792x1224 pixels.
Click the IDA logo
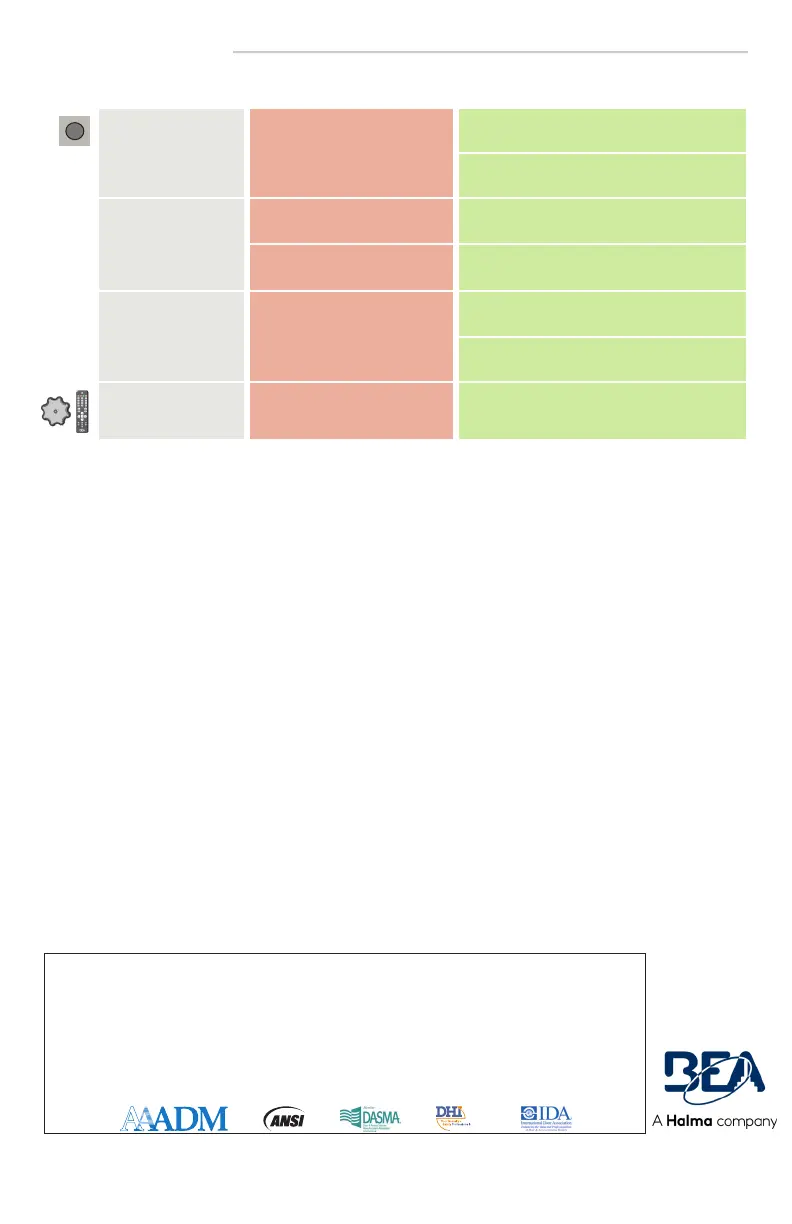point(546,1116)
